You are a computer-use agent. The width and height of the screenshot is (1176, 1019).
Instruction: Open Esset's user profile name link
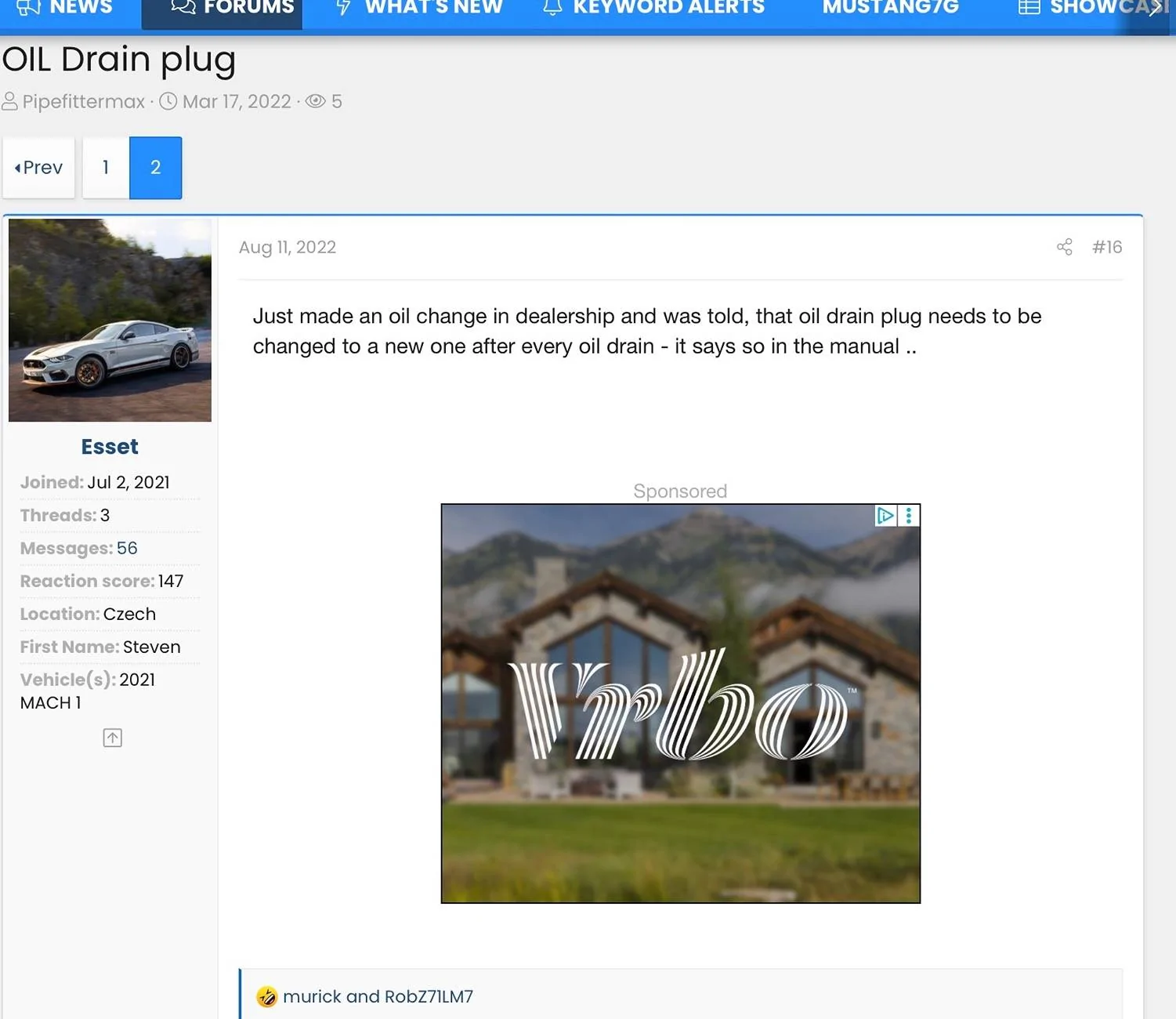coord(110,447)
